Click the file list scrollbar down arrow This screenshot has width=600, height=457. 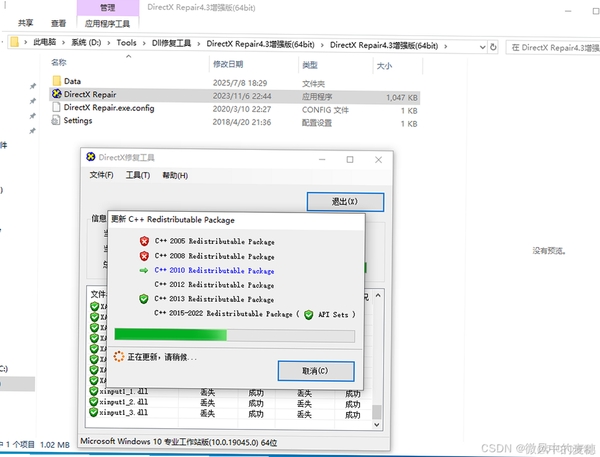tap(377, 424)
